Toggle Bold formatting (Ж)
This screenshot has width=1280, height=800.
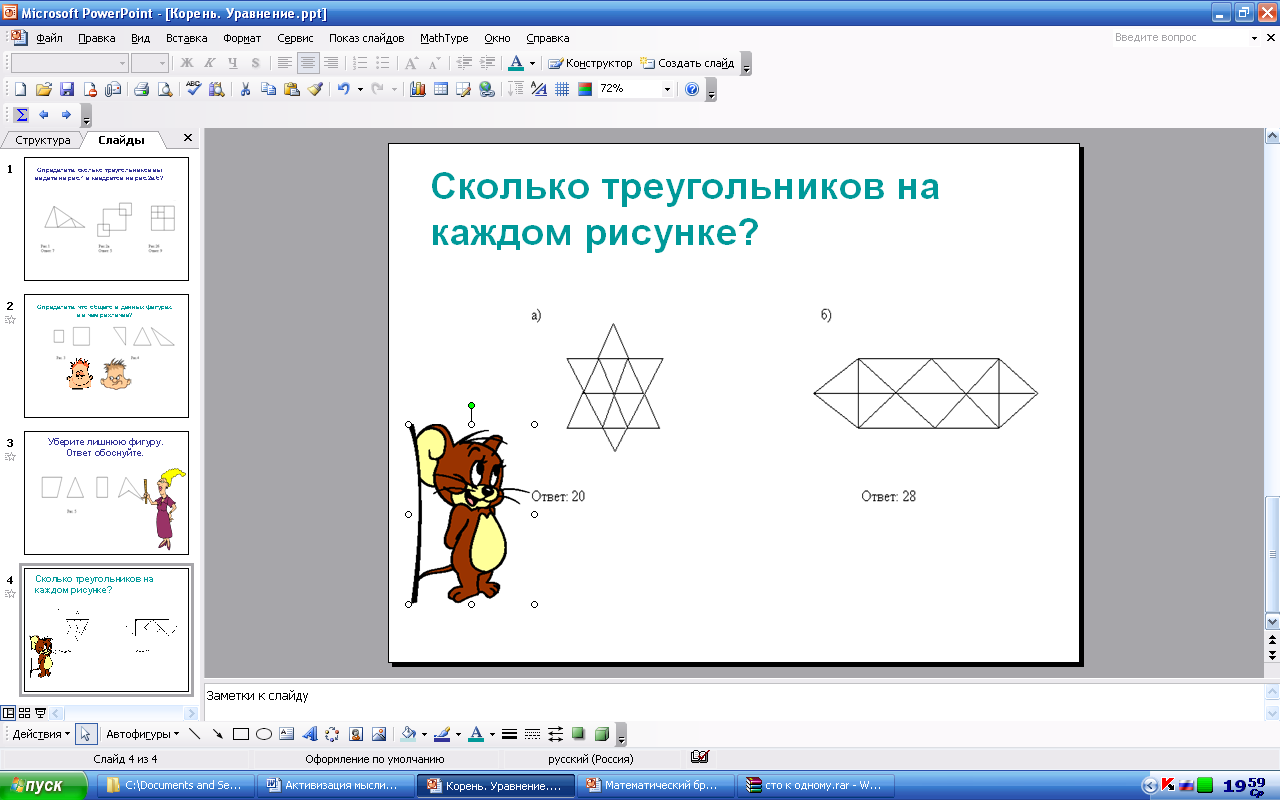pyautogui.click(x=187, y=63)
